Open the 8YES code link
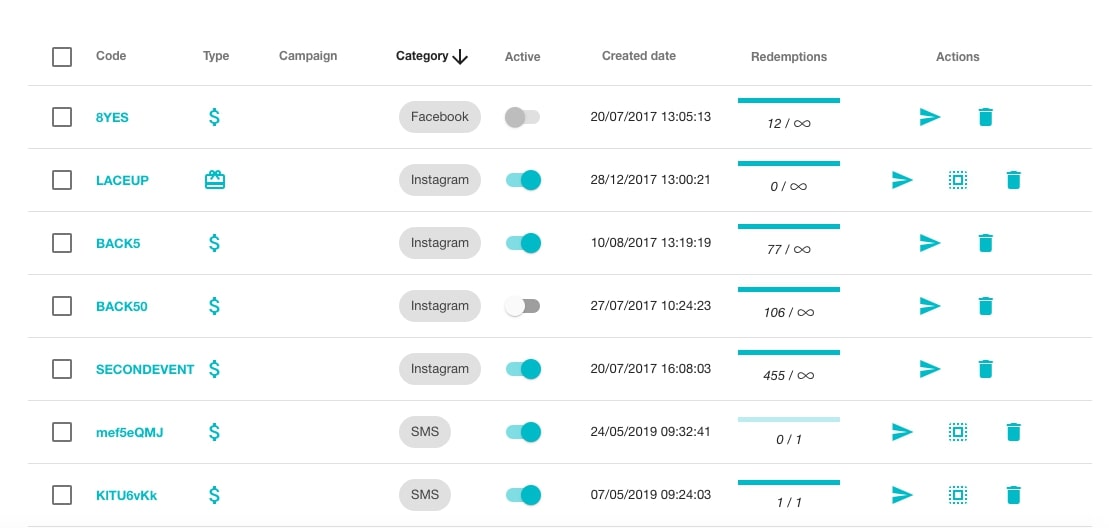The image size is (1109, 528). click(x=112, y=117)
